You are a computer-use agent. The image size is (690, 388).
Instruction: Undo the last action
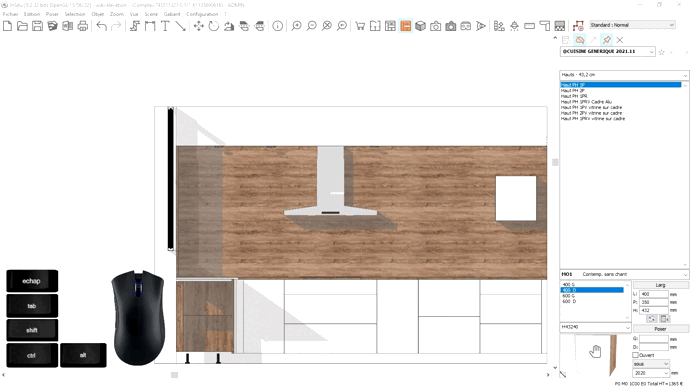[101, 26]
